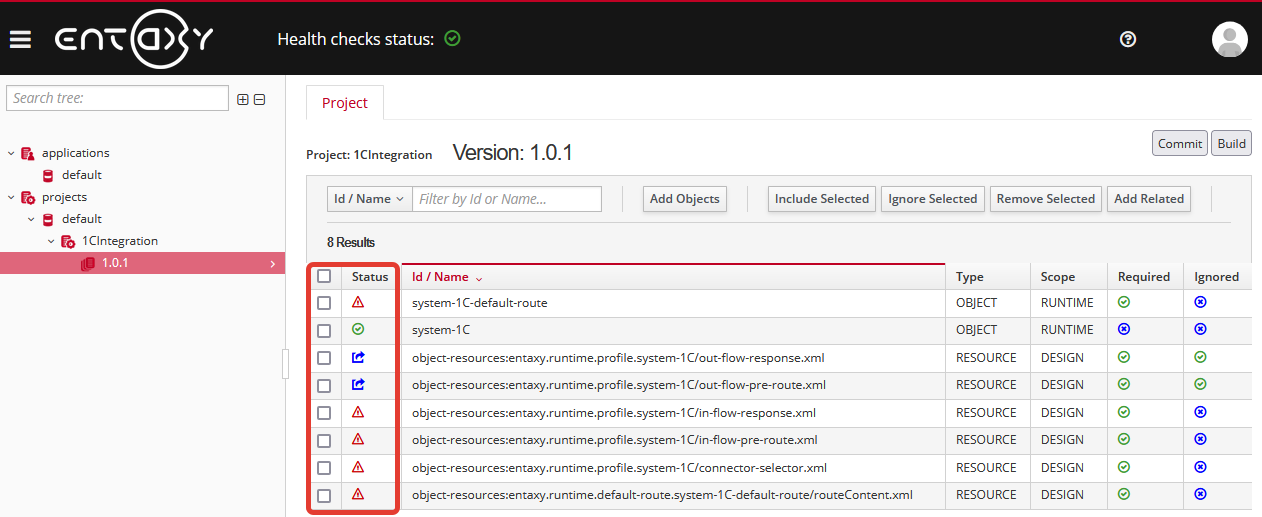Select default under applications in tree
The width and height of the screenshot is (1262, 517).
click(x=82, y=175)
